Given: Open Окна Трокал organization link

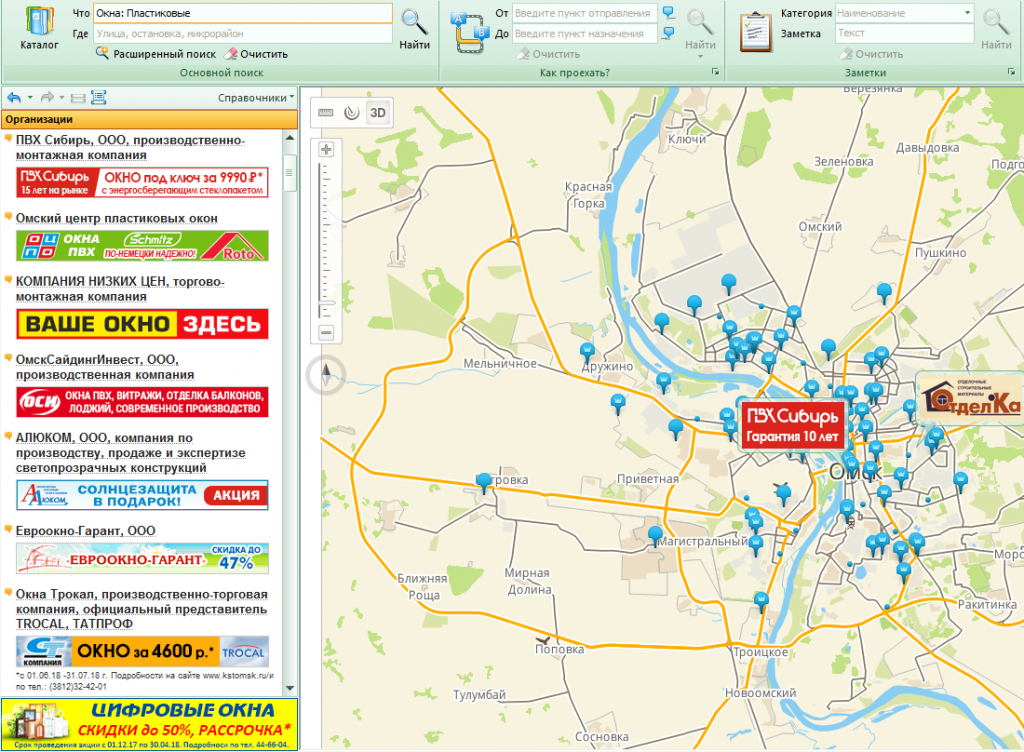Looking at the screenshot, I should (x=142, y=609).
